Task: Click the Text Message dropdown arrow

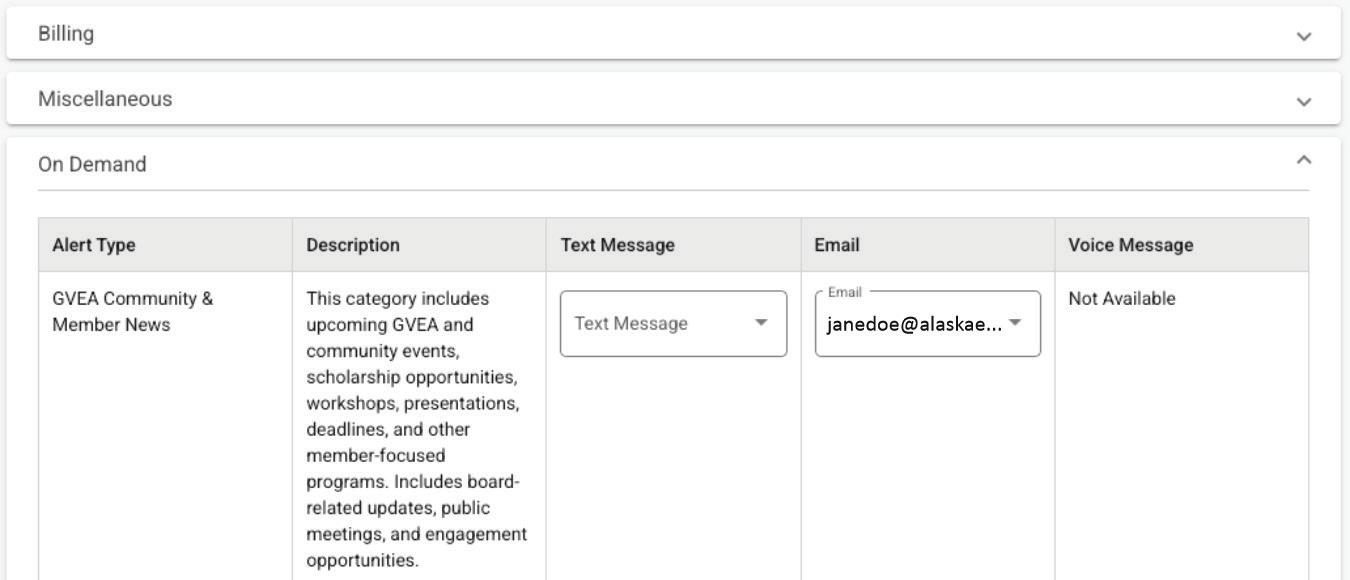Action: pos(761,323)
